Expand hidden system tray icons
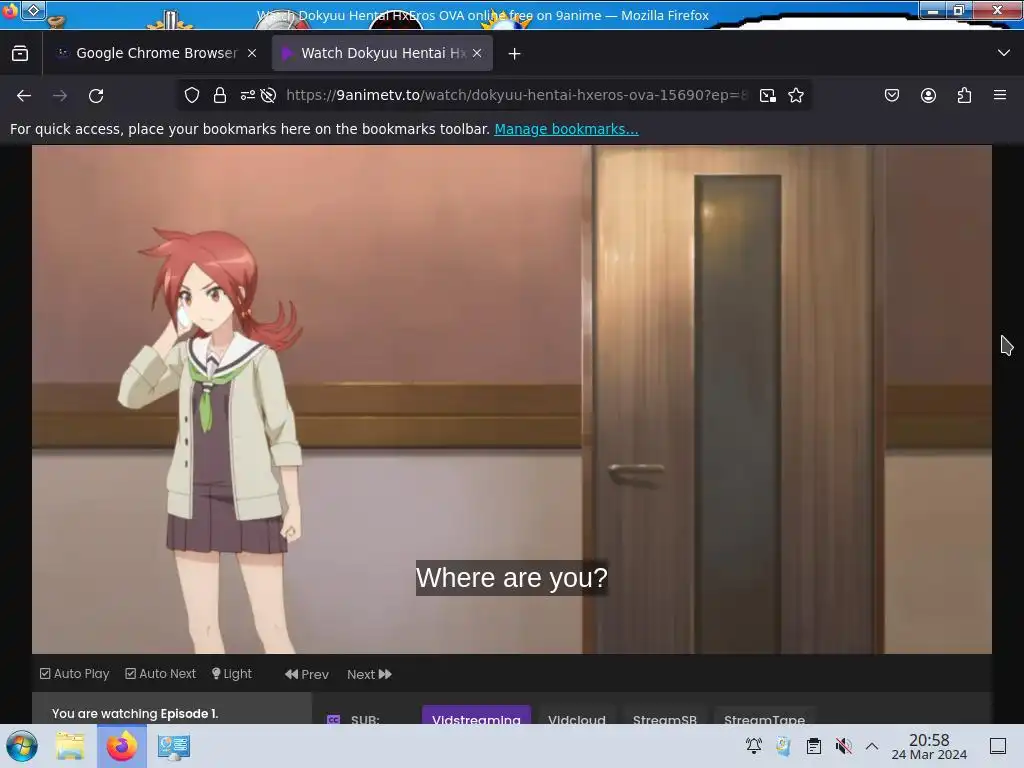1024x768 pixels. (872, 745)
